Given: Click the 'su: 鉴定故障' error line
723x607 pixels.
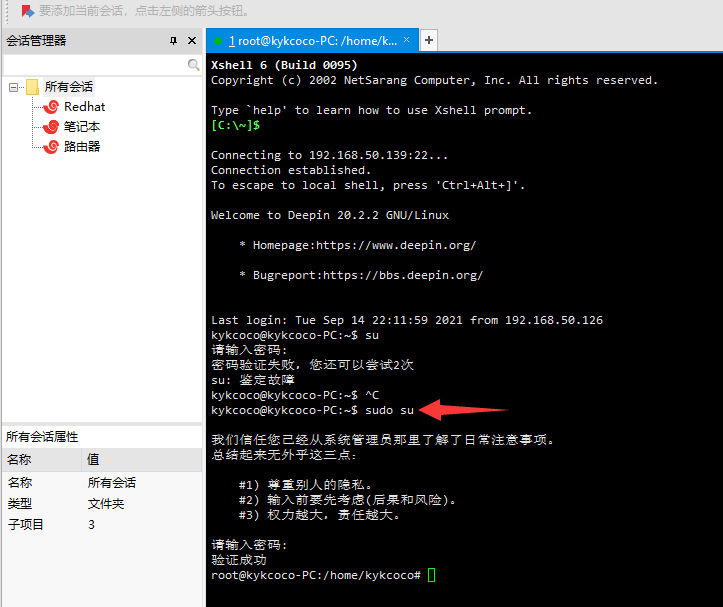Looking at the screenshot, I should [x=253, y=380].
